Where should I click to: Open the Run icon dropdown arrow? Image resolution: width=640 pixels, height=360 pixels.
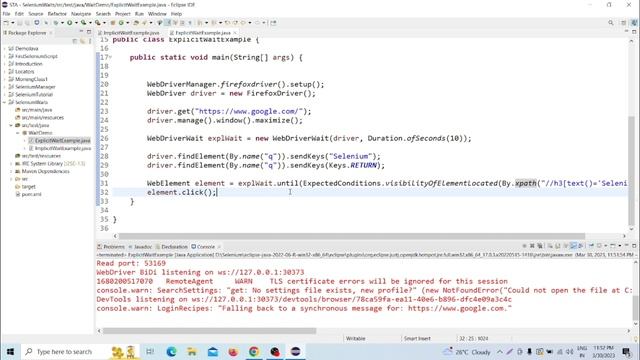[x=76, y=23]
